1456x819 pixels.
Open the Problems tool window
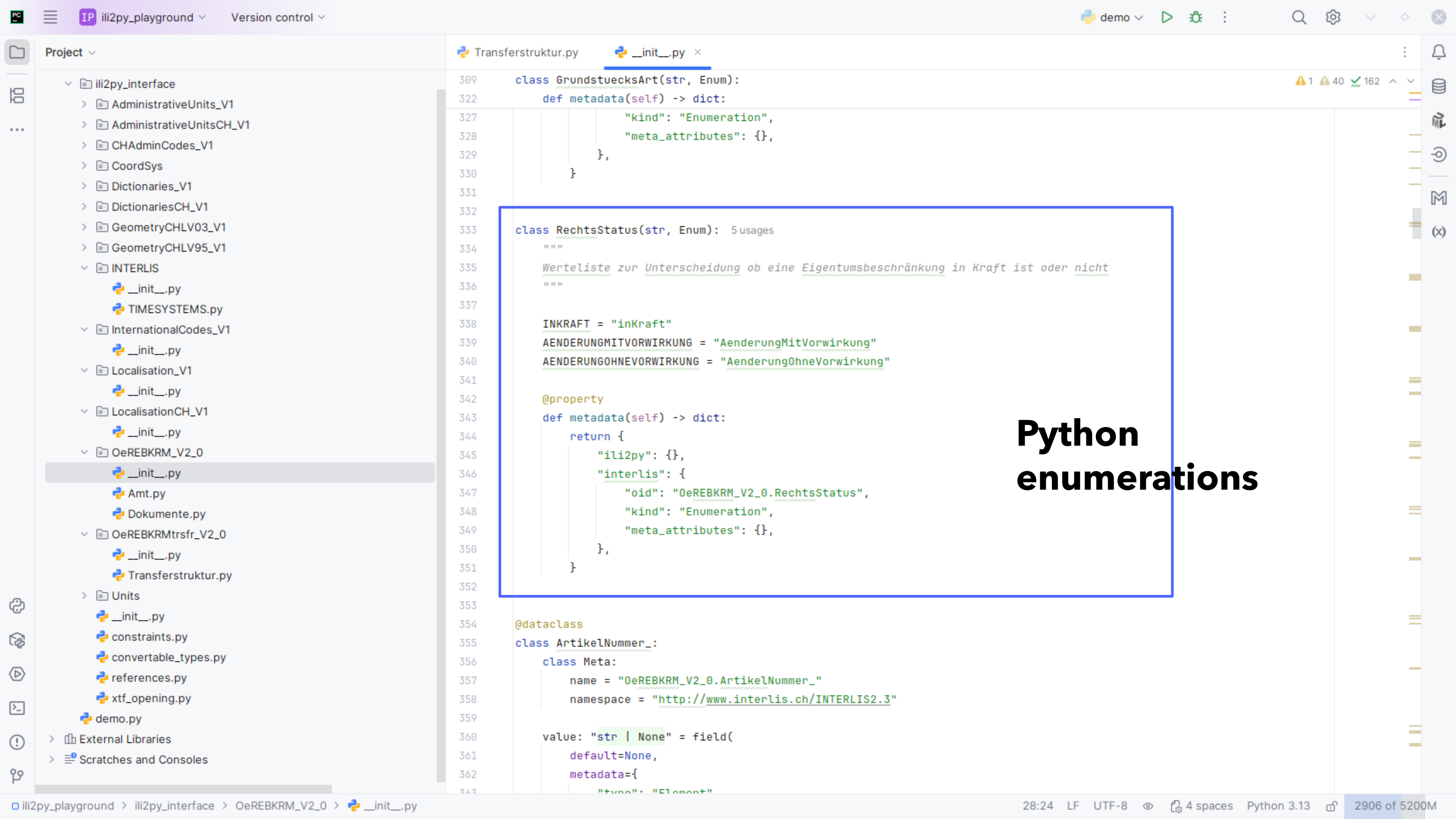[x=17, y=742]
